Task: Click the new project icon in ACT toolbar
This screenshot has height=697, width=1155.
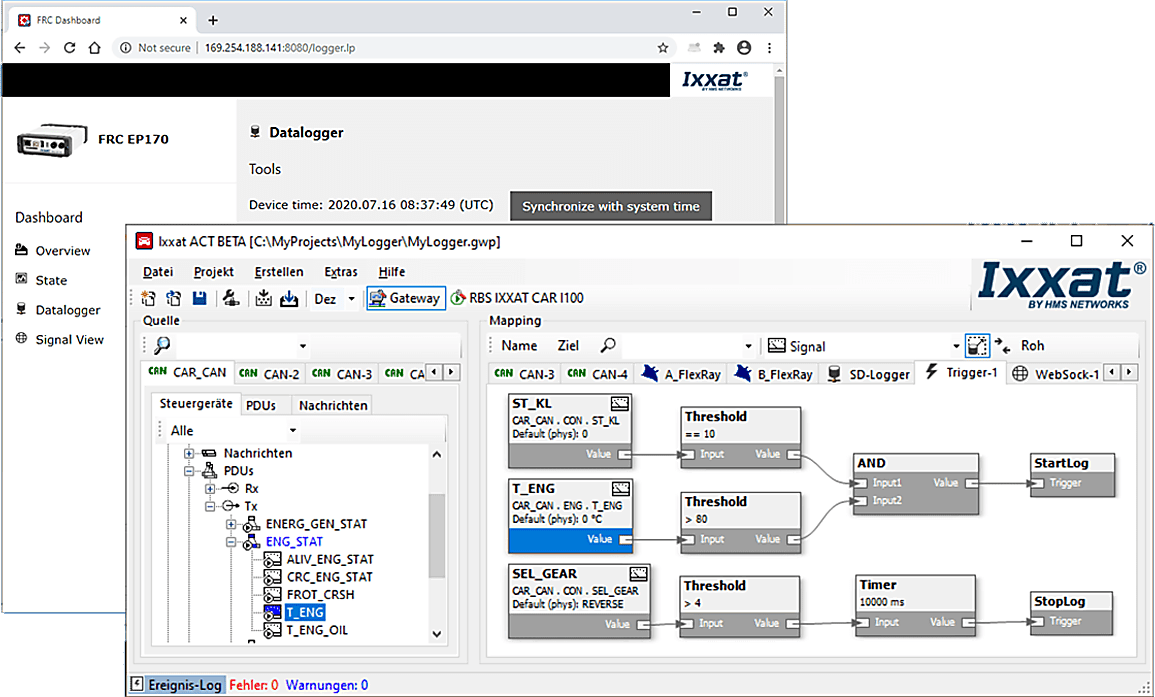Action: 148,298
